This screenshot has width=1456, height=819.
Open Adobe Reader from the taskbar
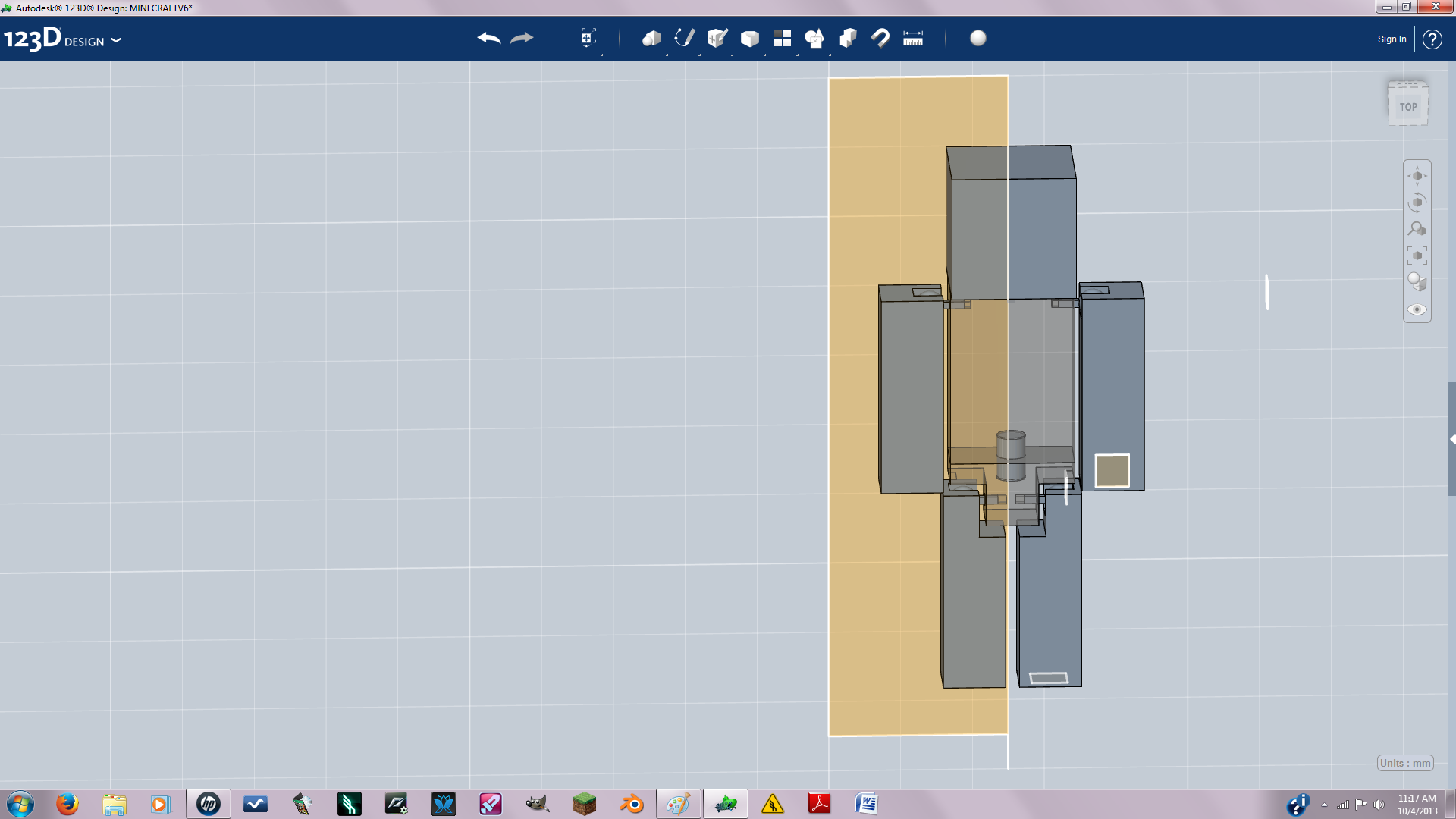click(x=820, y=804)
